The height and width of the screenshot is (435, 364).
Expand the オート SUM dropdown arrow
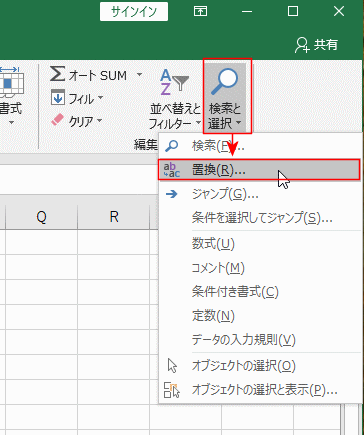(x=139, y=74)
